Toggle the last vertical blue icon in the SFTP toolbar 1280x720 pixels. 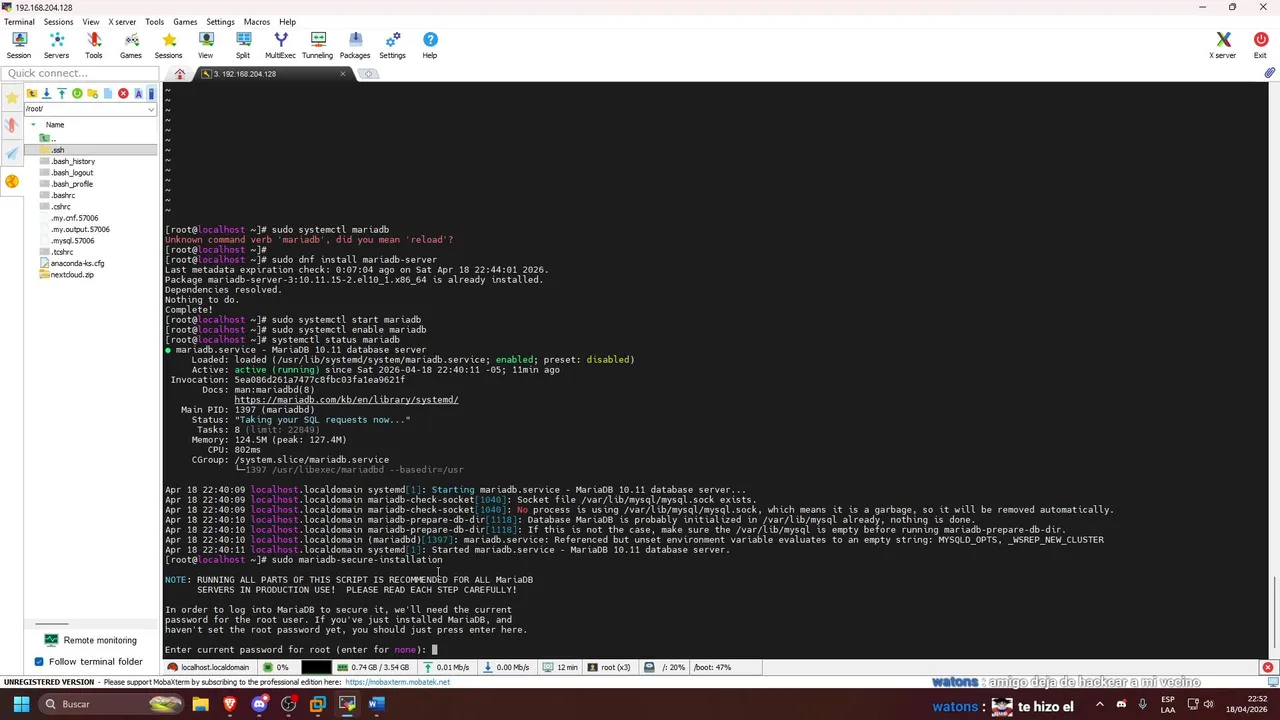tap(151, 93)
